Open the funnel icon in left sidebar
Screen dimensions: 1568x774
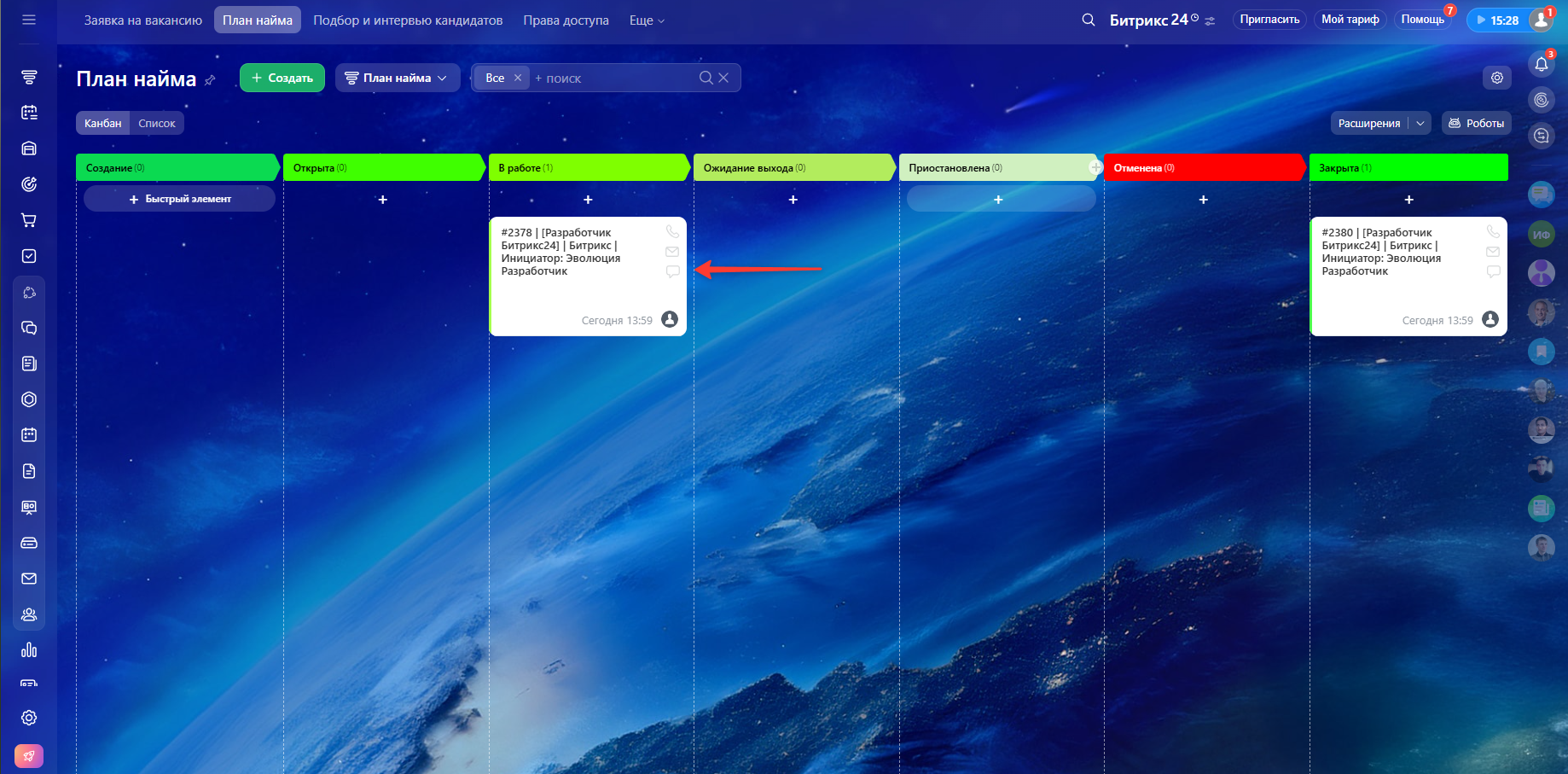click(x=29, y=78)
